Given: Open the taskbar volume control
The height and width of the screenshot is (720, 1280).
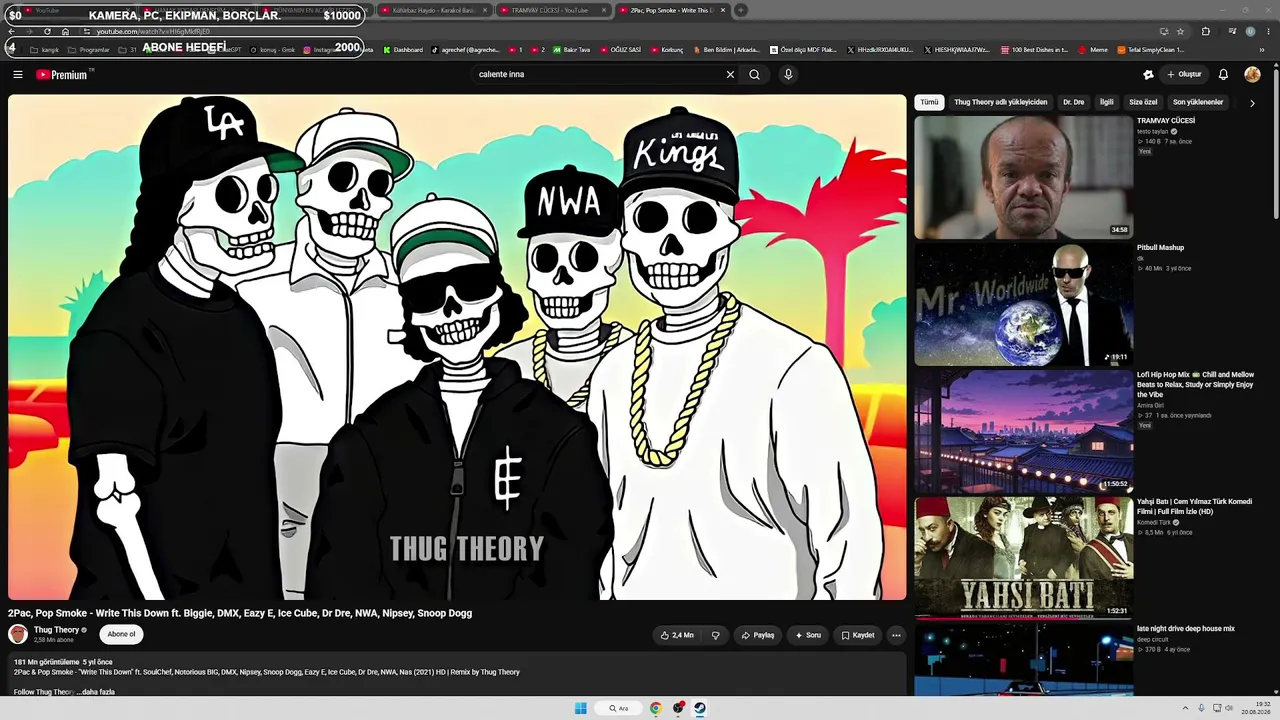Looking at the screenshot, I should pyautogui.click(x=1229, y=708).
